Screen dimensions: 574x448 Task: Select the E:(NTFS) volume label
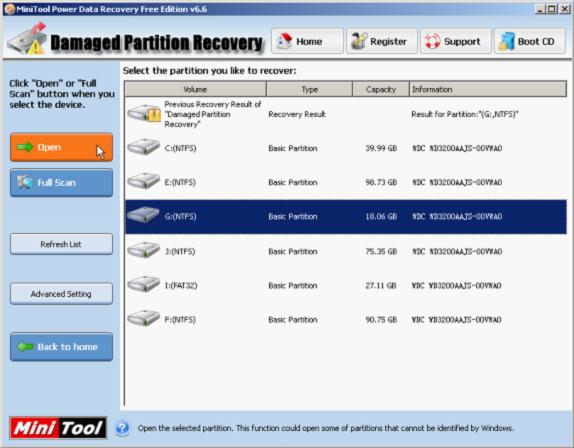(x=180, y=182)
